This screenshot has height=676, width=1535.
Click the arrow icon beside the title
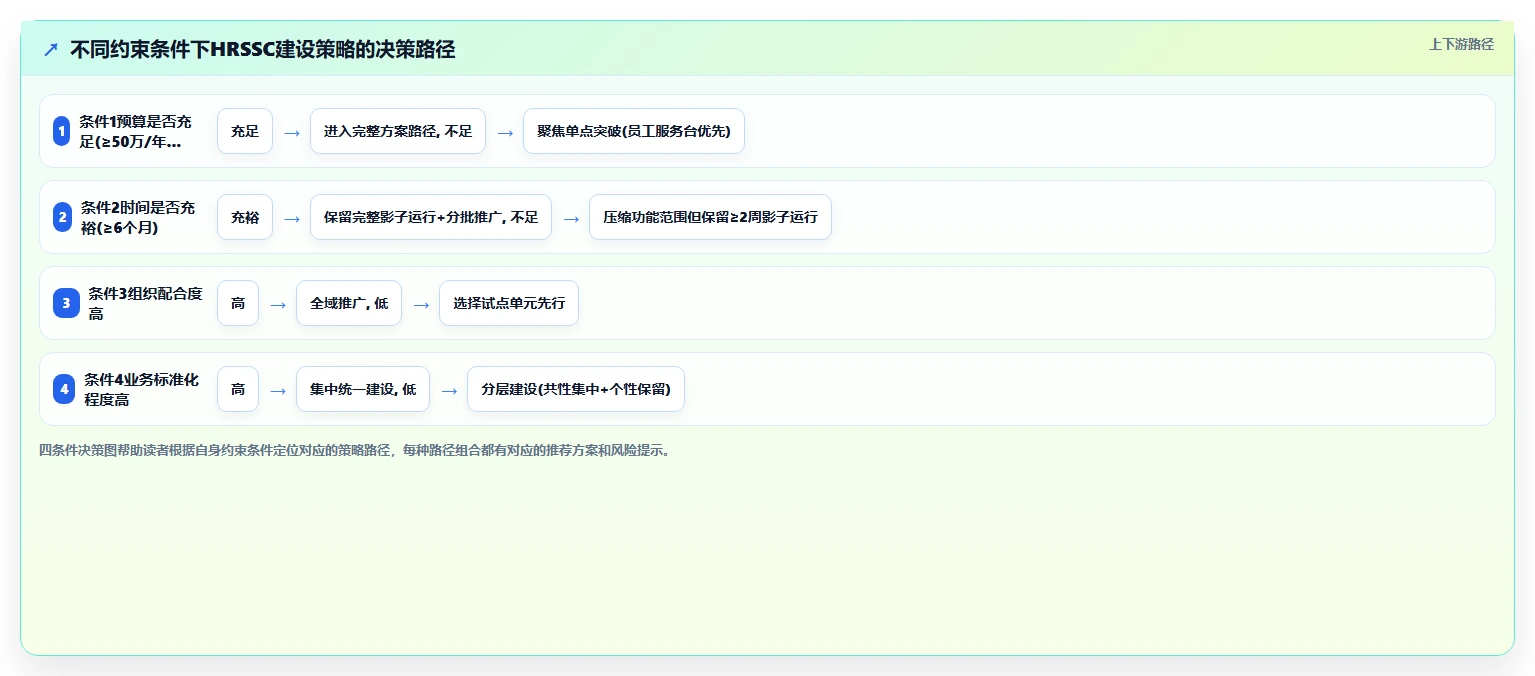tap(51, 50)
